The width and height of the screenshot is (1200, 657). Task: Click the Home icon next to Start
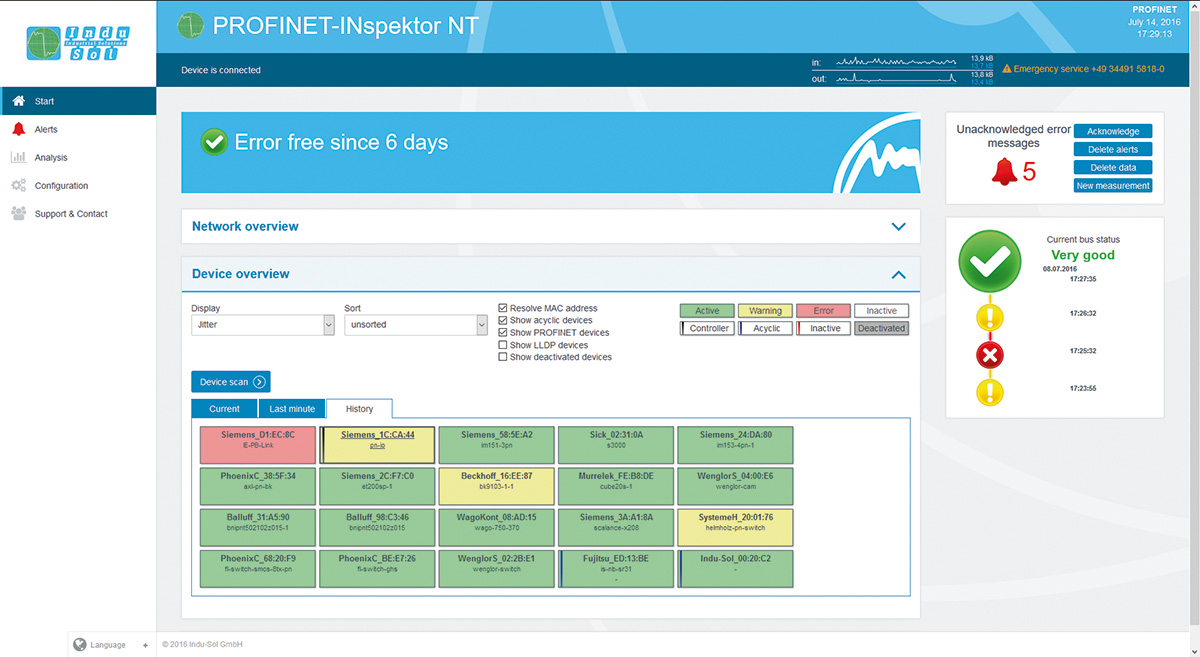tap(18, 100)
